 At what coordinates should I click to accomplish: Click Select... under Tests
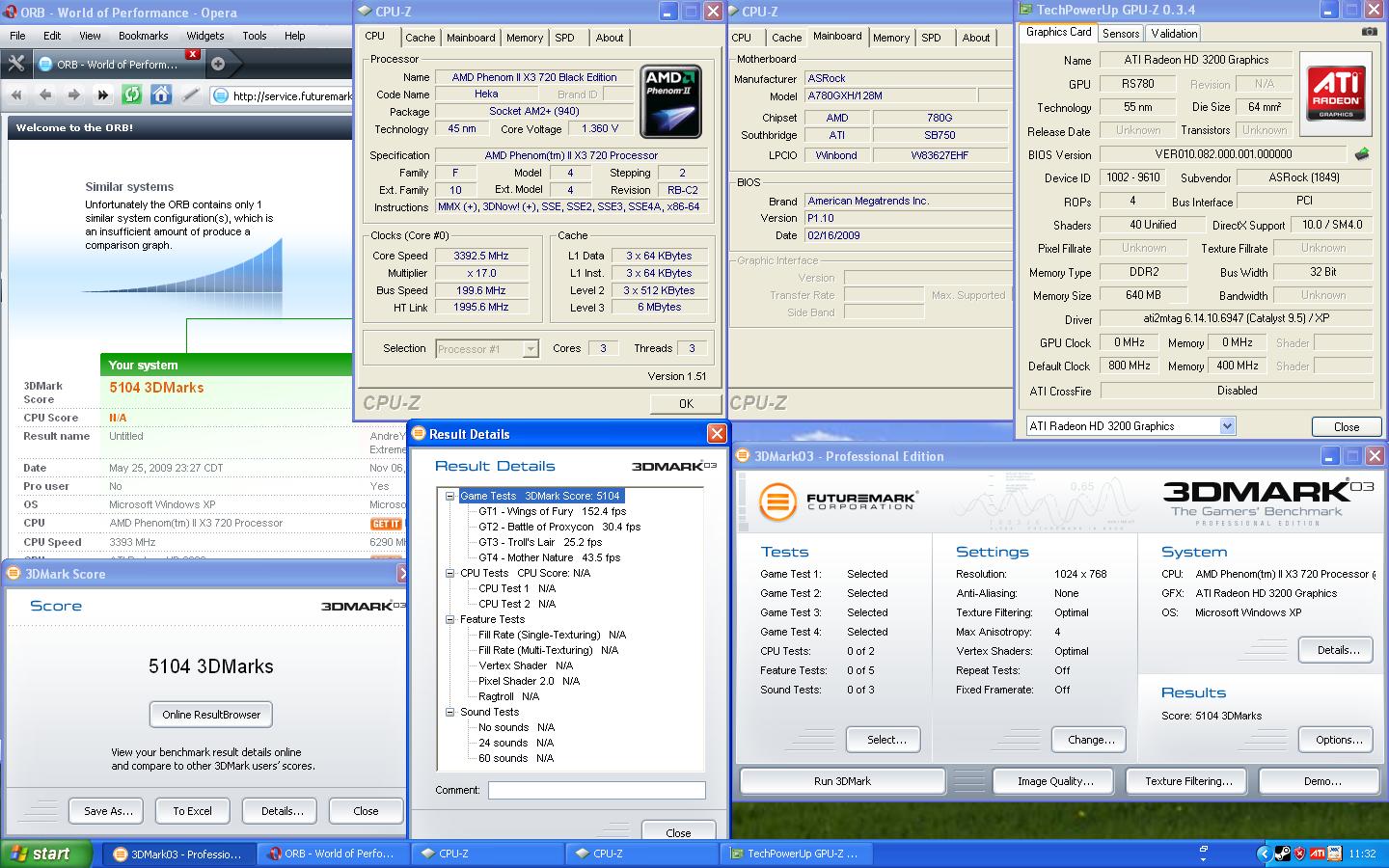click(885, 740)
